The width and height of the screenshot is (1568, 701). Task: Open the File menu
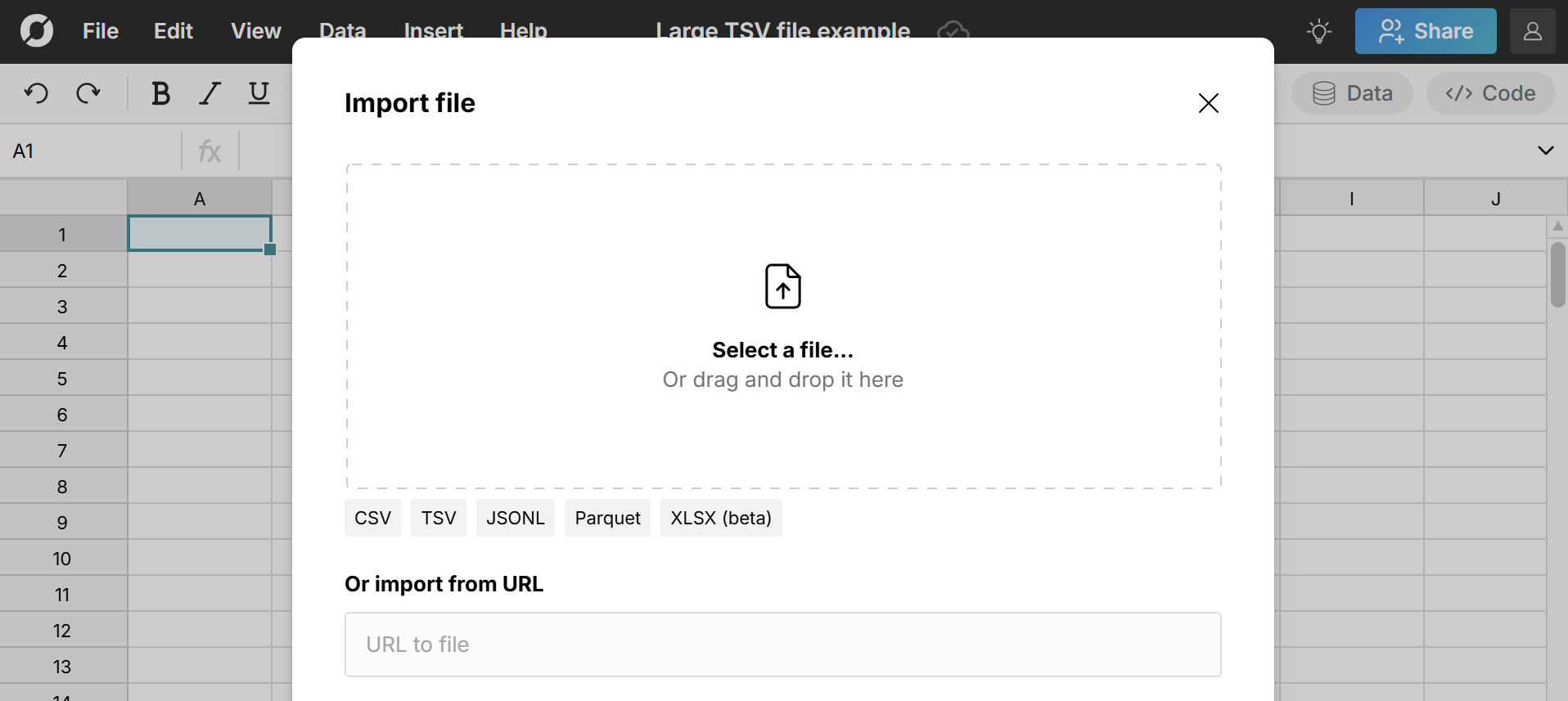(x=101, y=31)
